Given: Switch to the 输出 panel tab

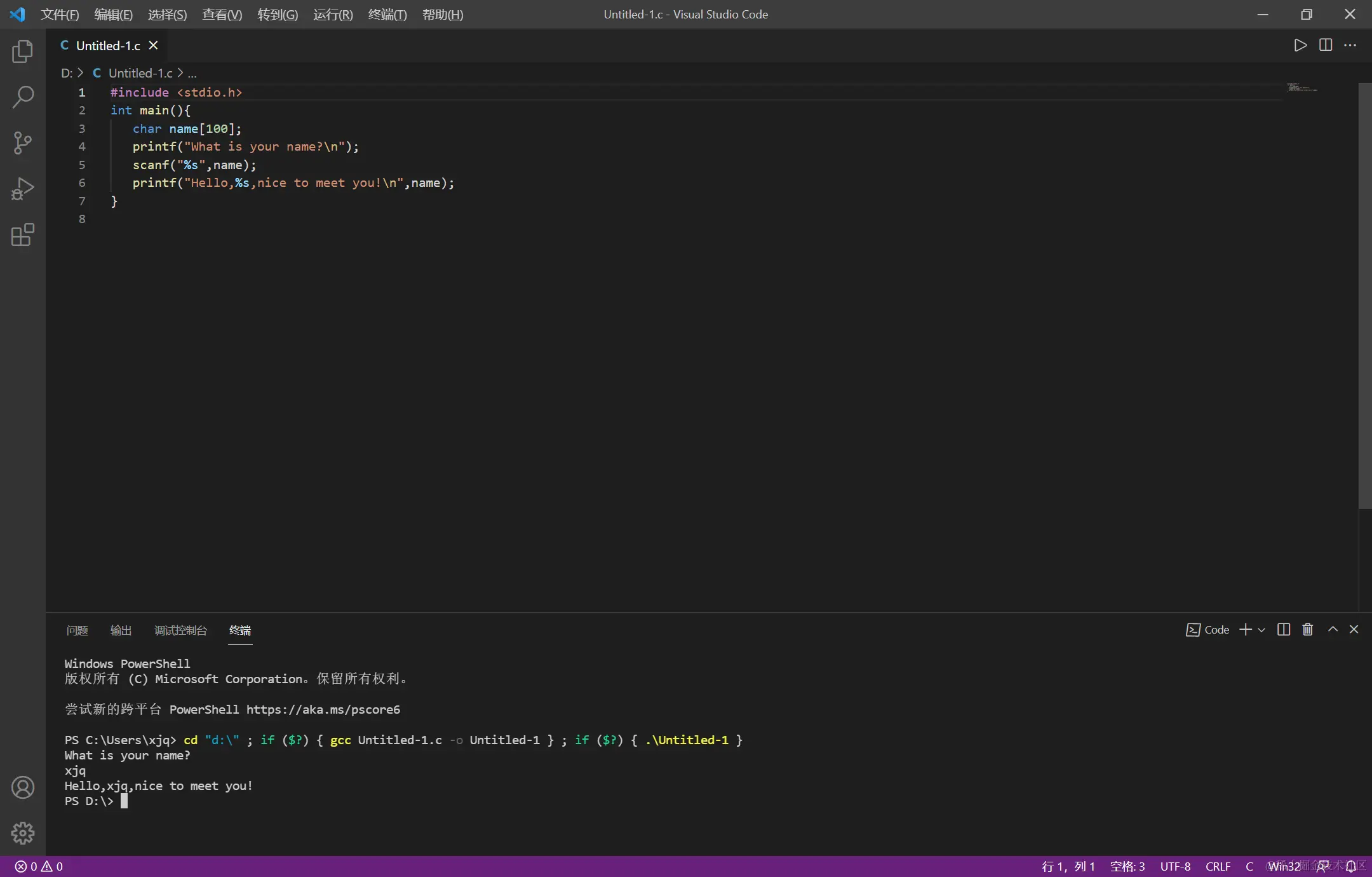Looking at the screenshot, I should click(121, 630).
